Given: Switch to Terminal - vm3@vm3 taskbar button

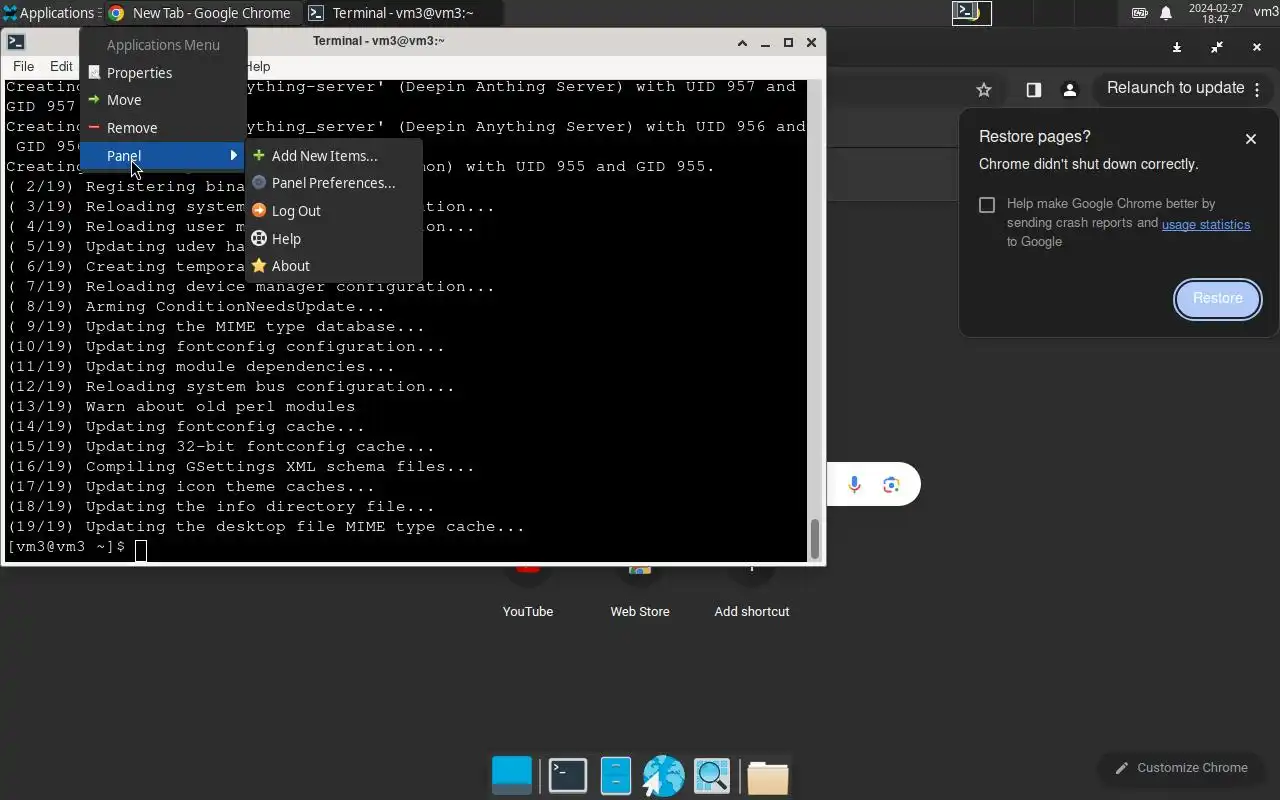Looking at the screenshot, I should pyautogui.click(x=402, y=13).
